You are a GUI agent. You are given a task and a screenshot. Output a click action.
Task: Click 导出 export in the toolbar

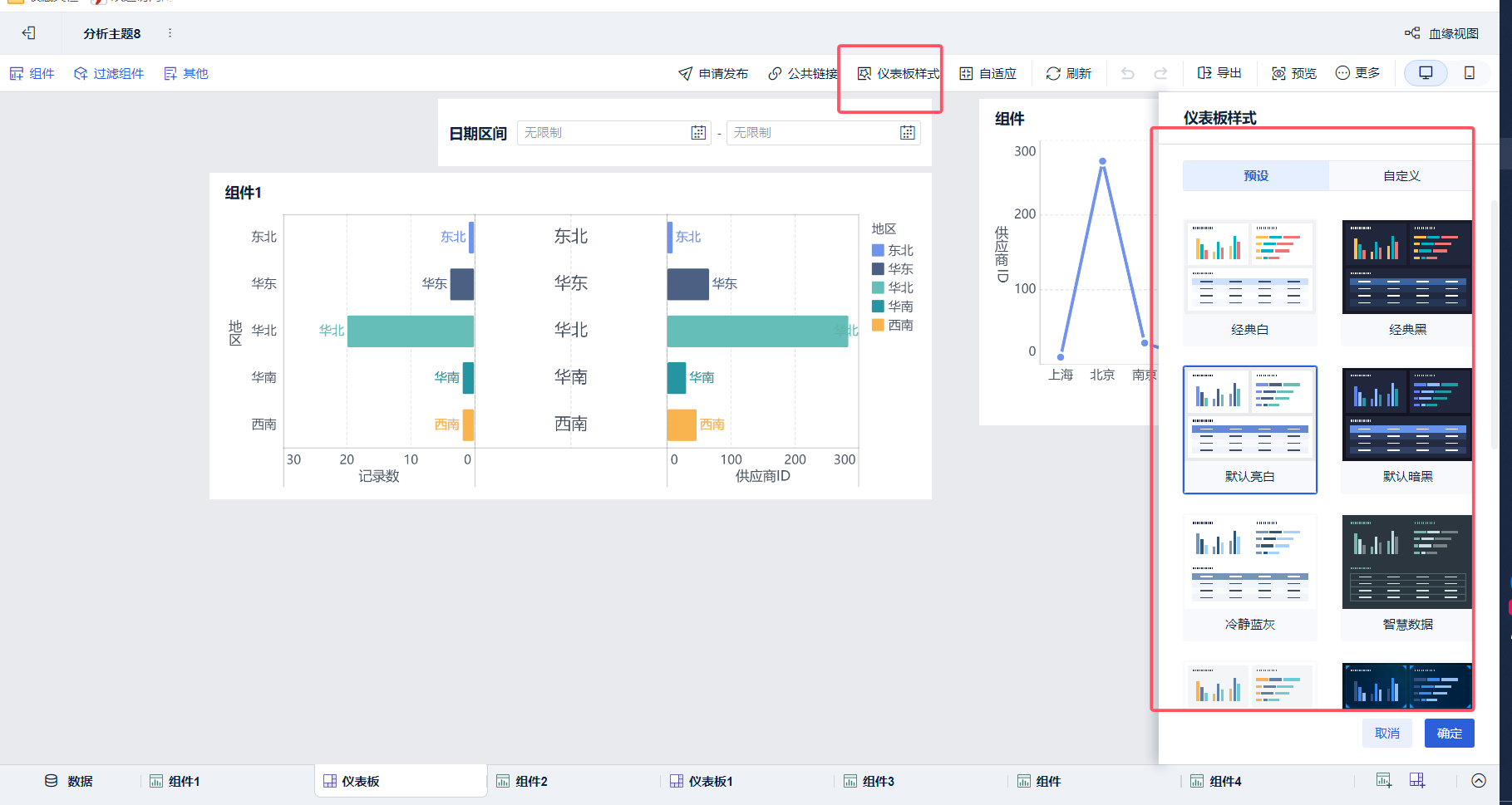click(x=1219, y=73)
